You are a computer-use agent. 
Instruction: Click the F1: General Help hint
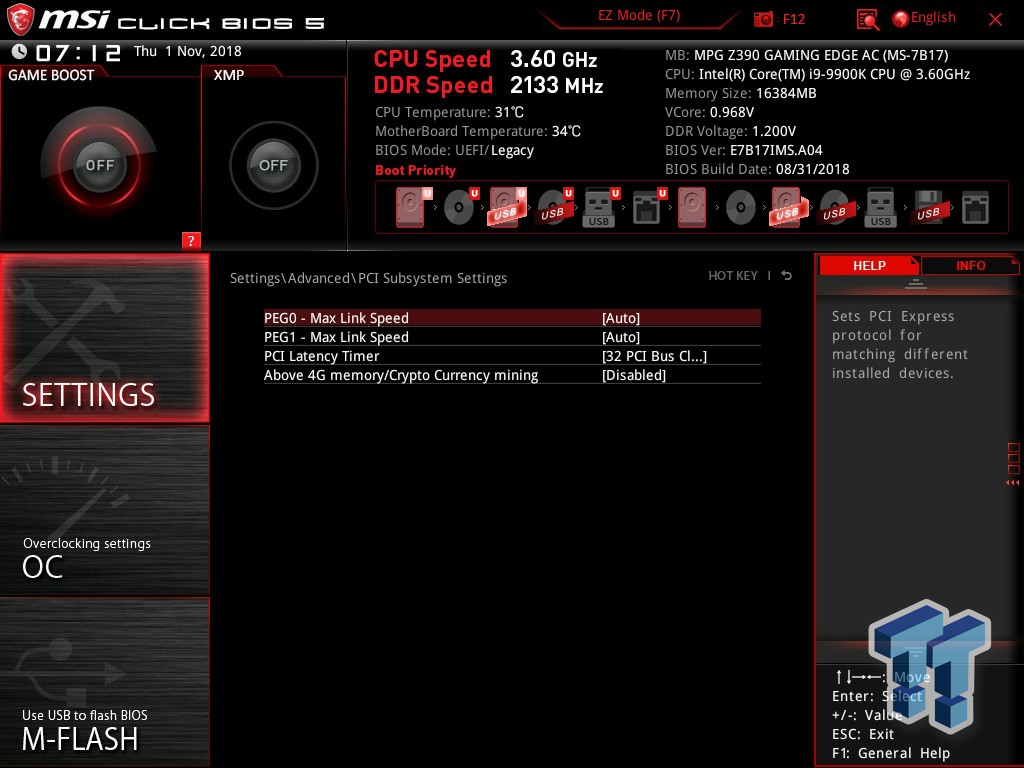pyautogui.click(x=891, y=753)
